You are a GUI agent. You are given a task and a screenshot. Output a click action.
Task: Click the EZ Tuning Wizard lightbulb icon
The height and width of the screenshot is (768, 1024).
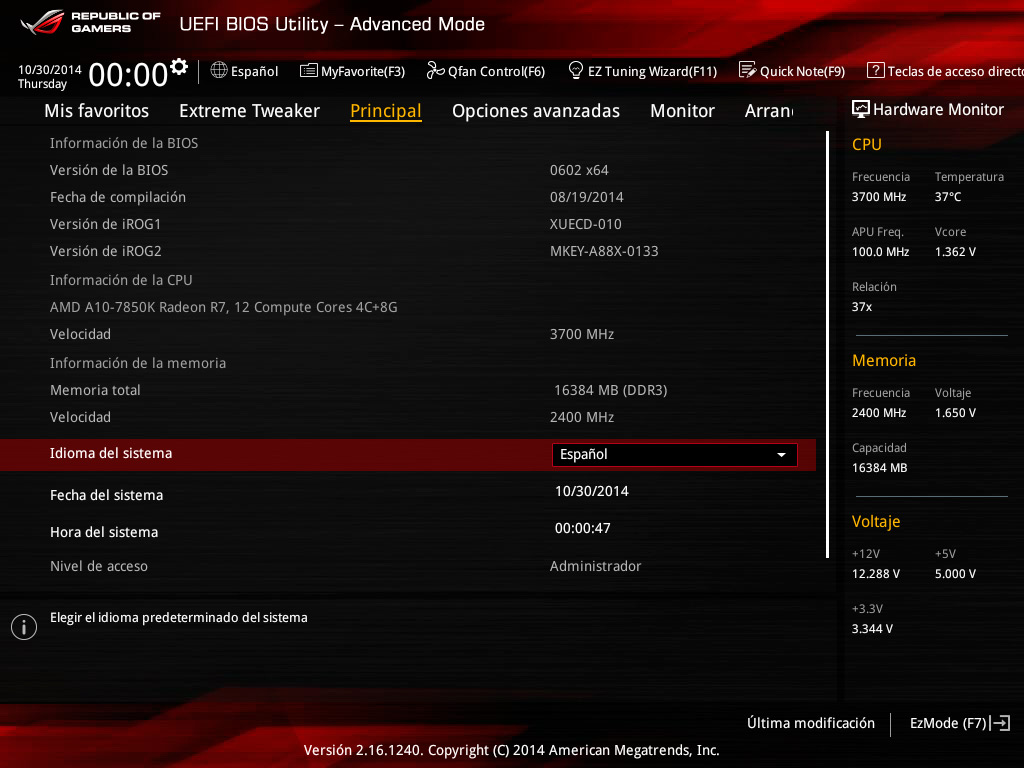pos(575,71)
